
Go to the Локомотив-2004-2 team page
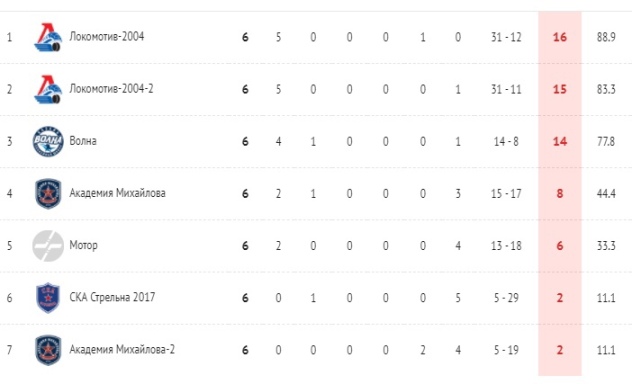point(111,89)
